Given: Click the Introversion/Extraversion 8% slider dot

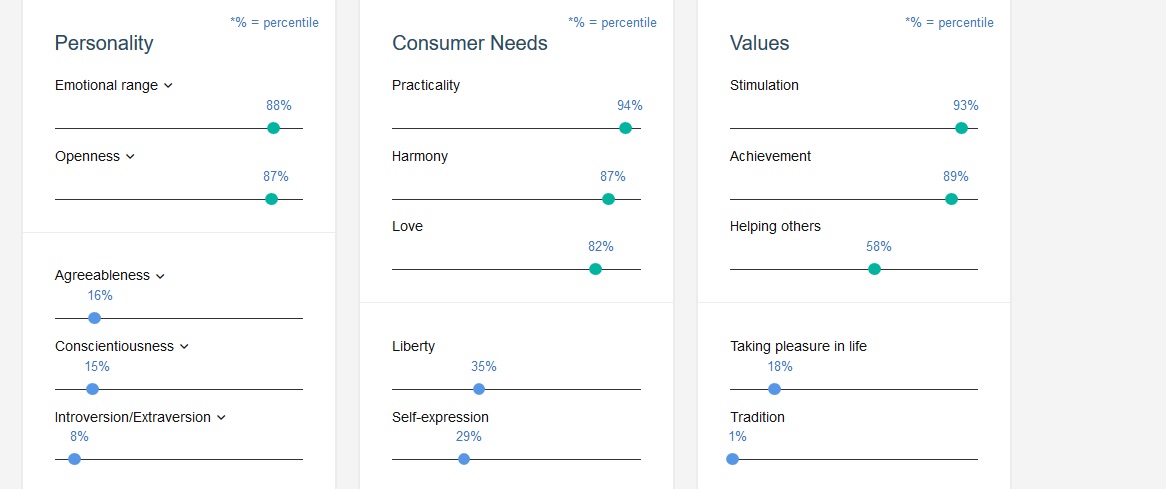Looking at the screenshot, I should [x=75, y=459].
